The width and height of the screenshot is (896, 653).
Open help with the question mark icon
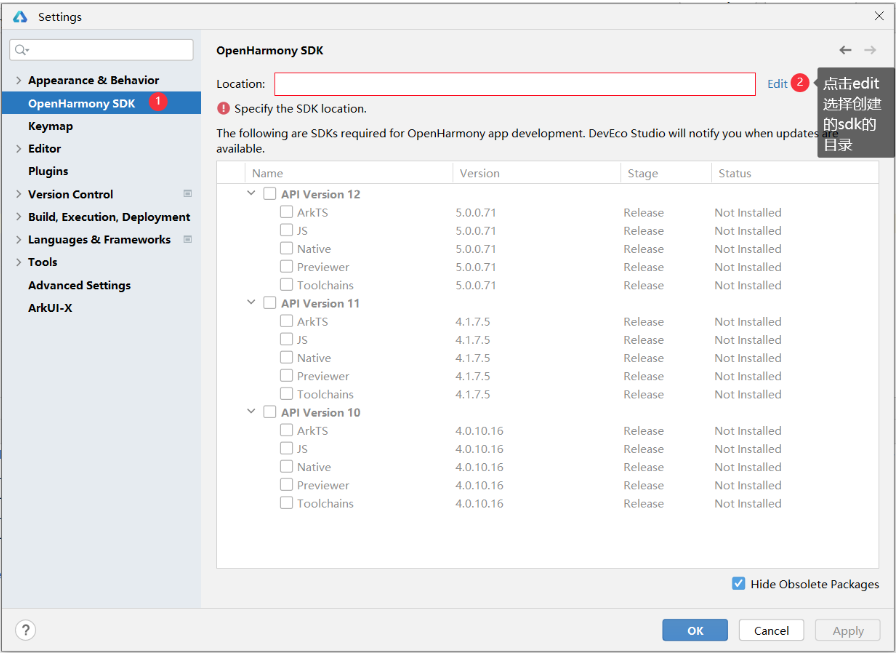pos(25,630)
